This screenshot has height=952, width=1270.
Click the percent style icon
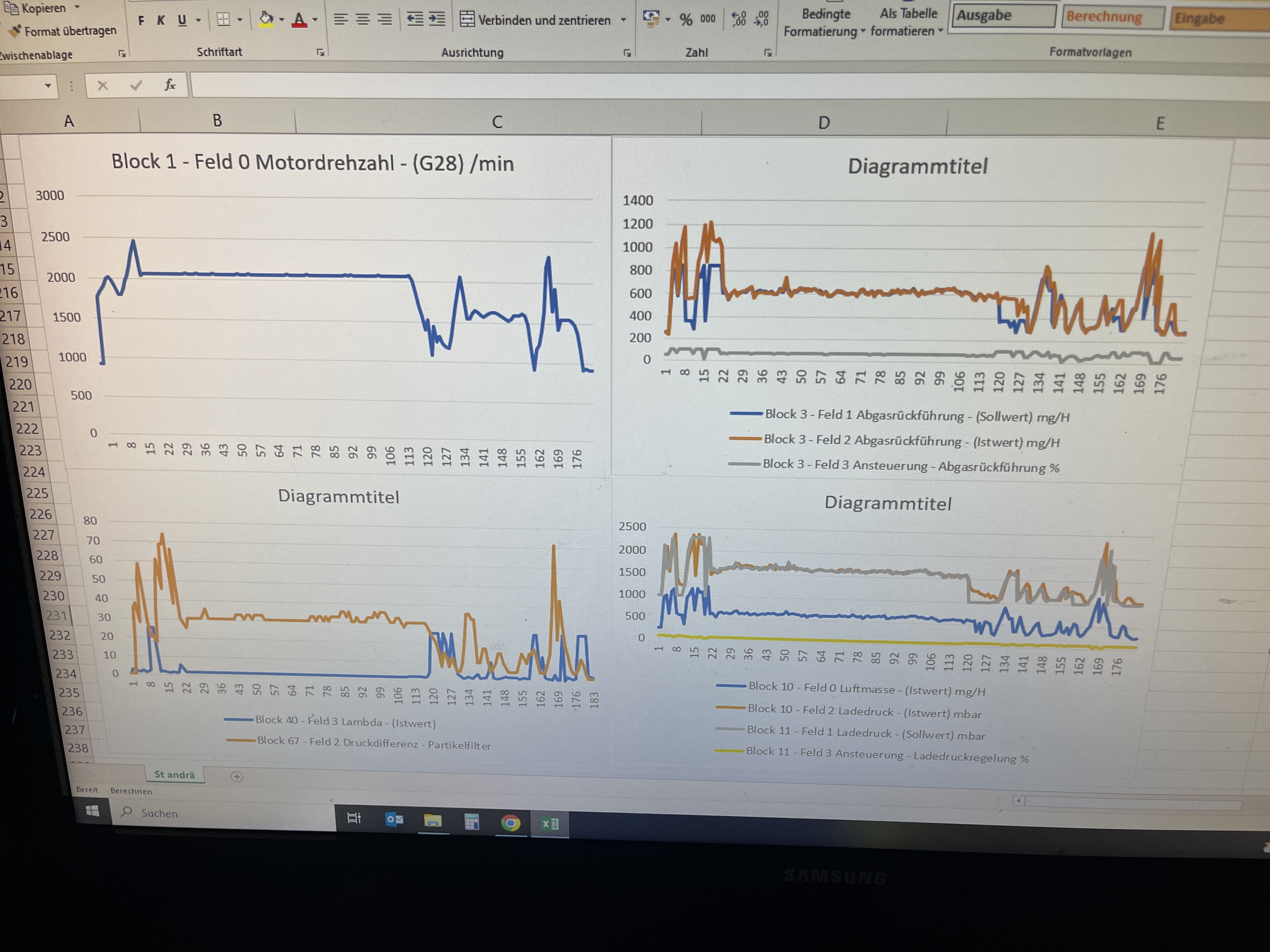point(685,20)
